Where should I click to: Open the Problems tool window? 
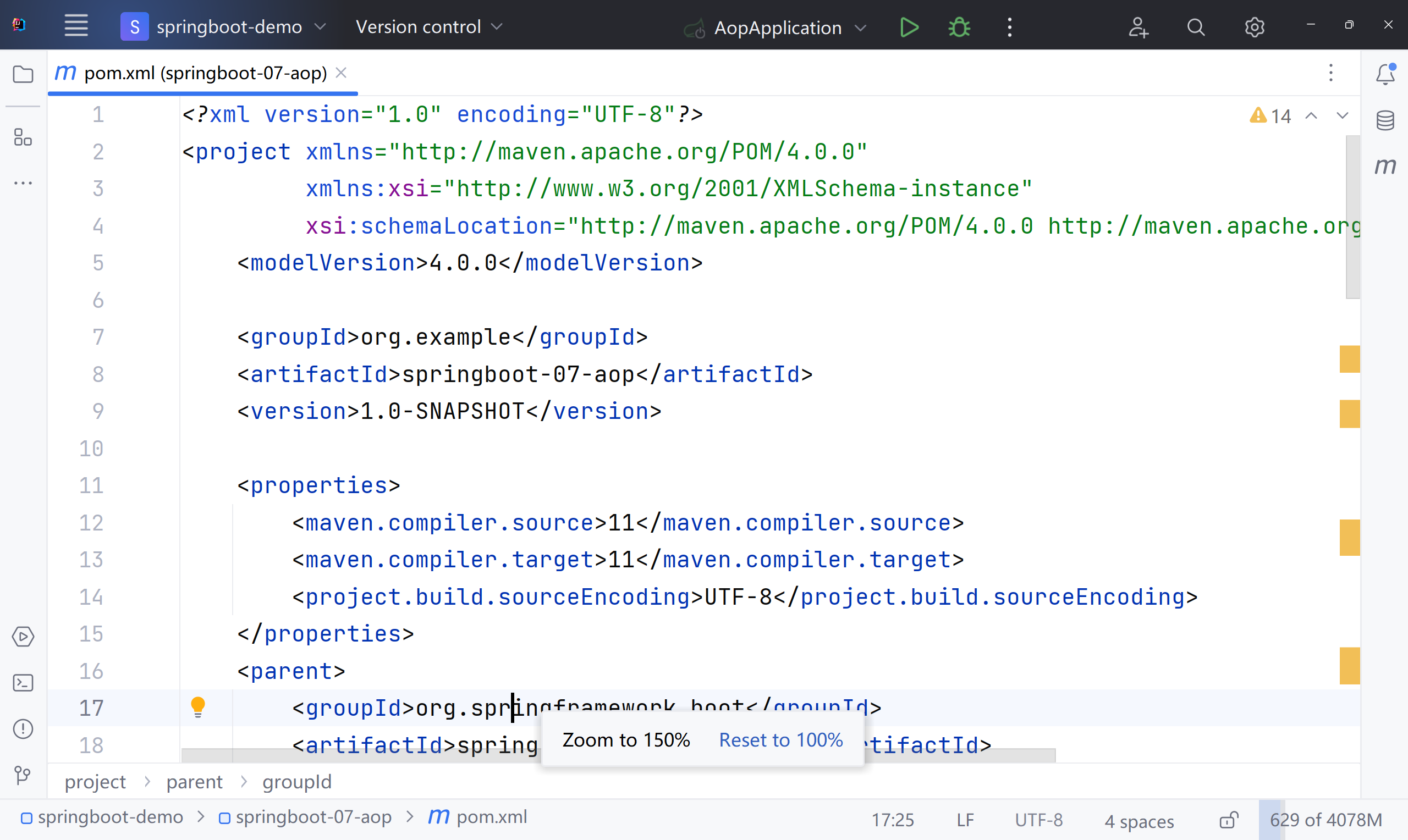coord(23,728)
